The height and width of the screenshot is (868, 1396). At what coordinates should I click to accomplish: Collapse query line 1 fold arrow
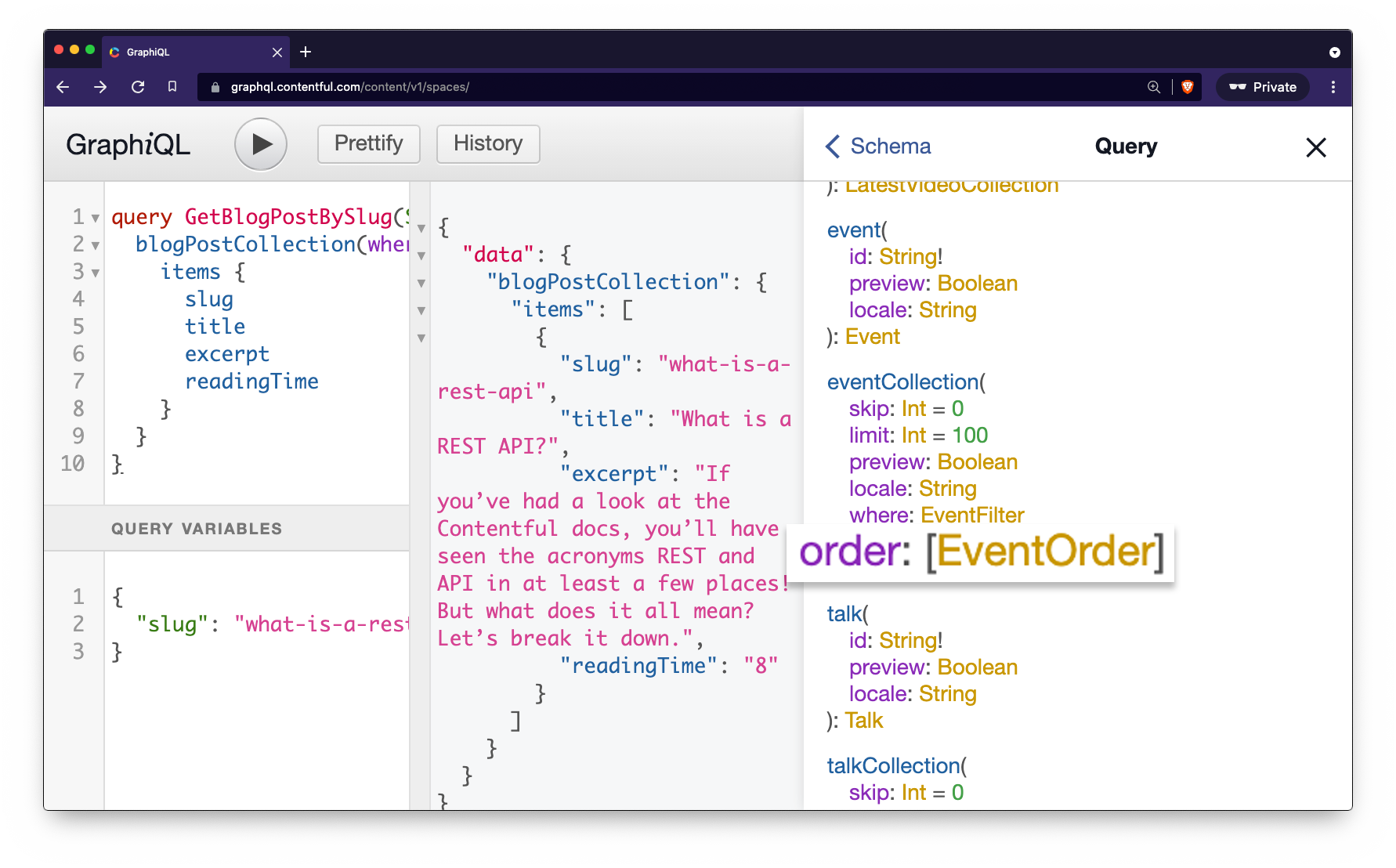pyautogui.click(x=96, y=218)
